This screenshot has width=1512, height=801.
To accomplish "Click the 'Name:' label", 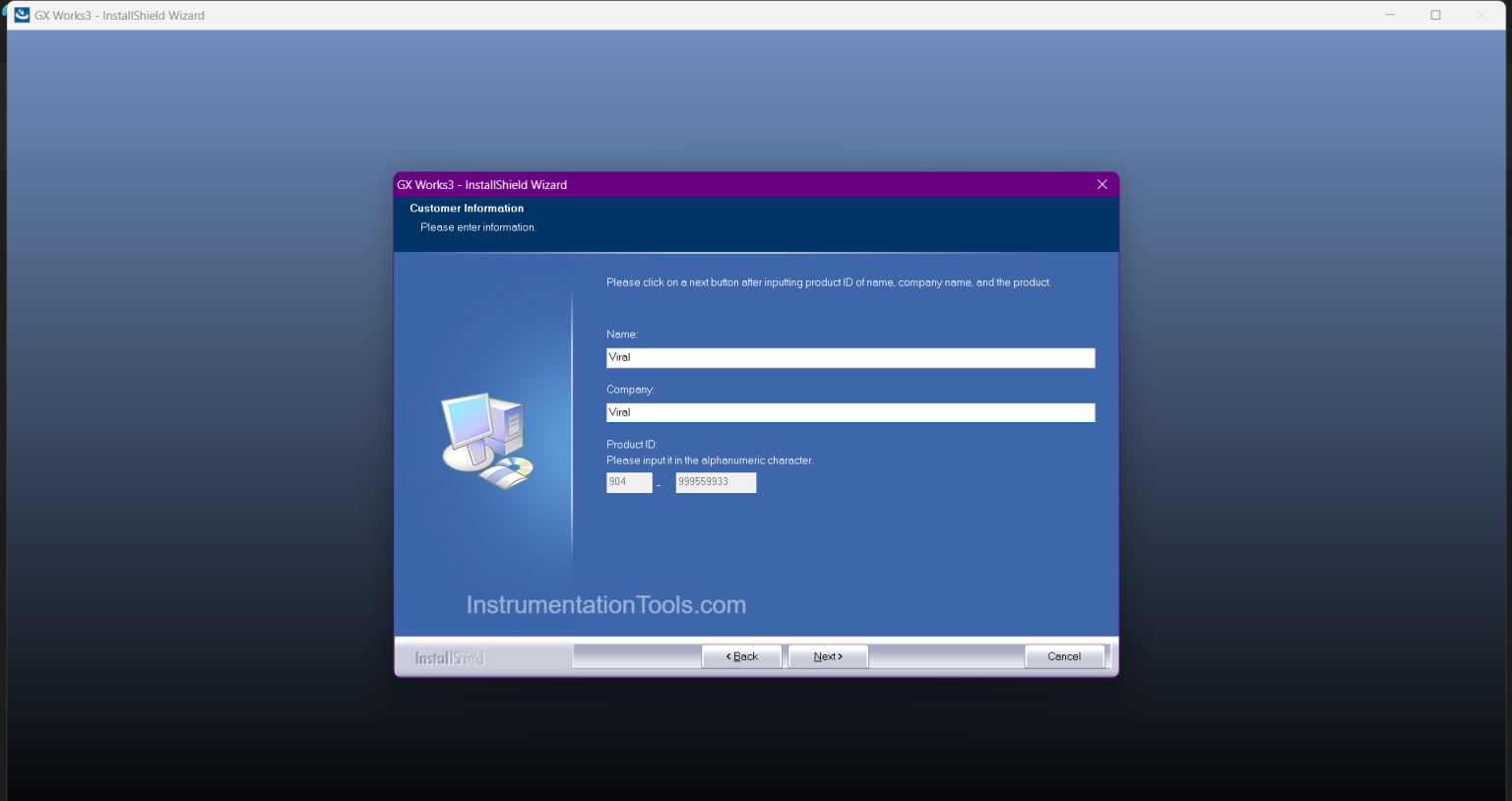I will [622, 335].
